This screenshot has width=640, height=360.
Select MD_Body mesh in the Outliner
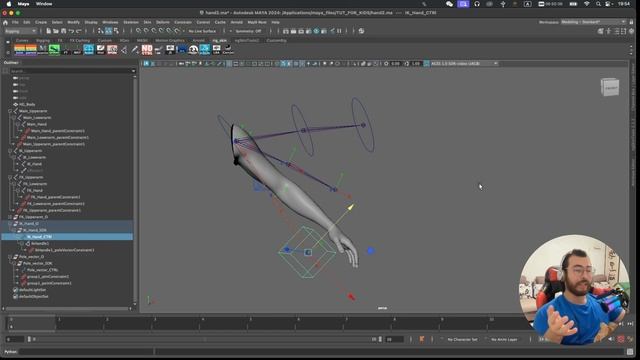27,104
